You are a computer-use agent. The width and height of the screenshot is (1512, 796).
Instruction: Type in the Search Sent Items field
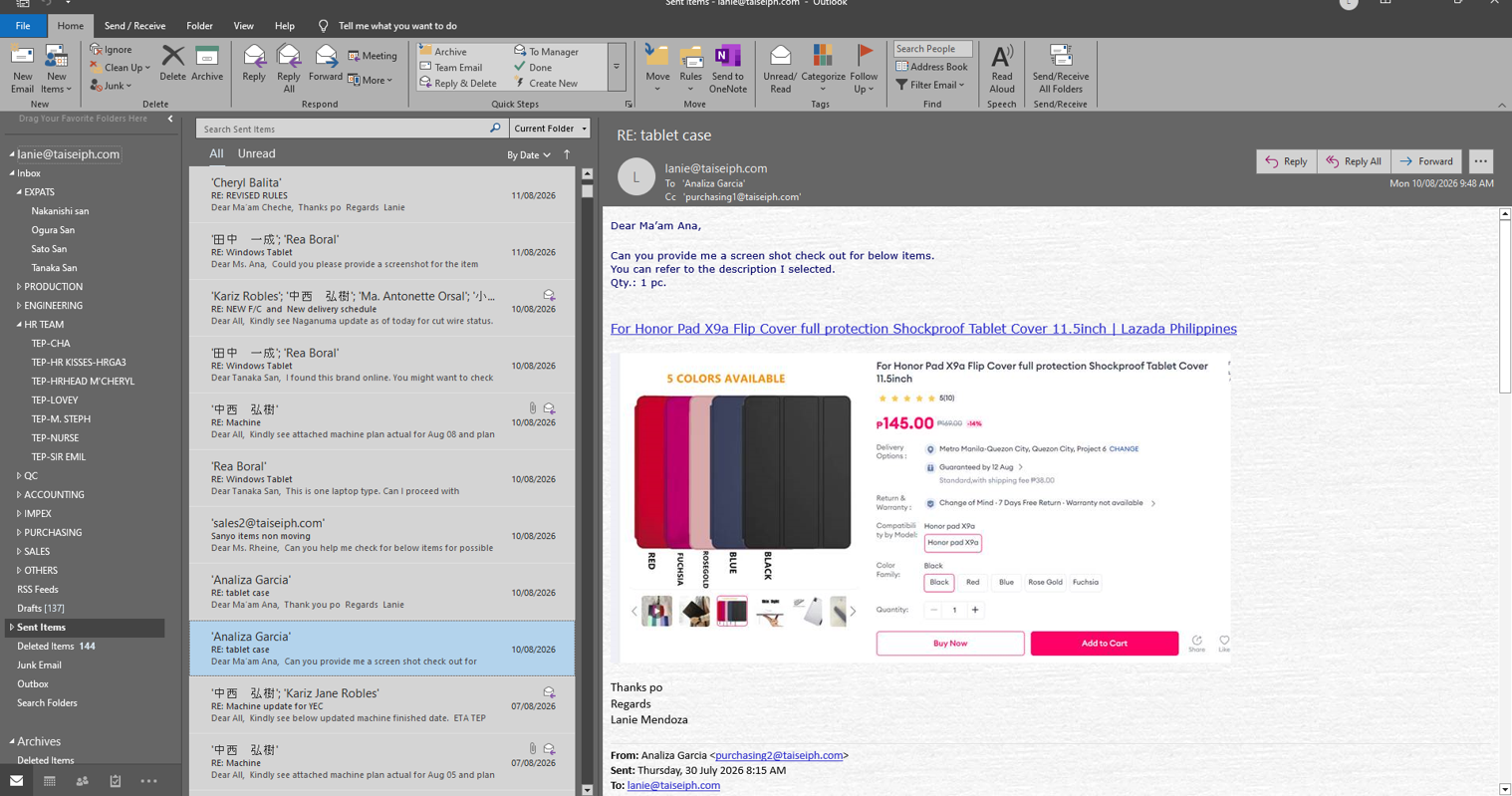coord(344,129)
